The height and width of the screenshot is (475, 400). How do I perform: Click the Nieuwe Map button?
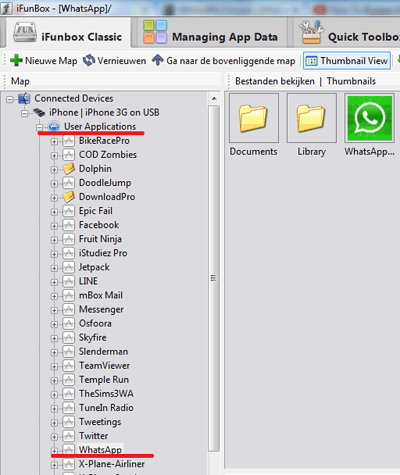(44, 61)
